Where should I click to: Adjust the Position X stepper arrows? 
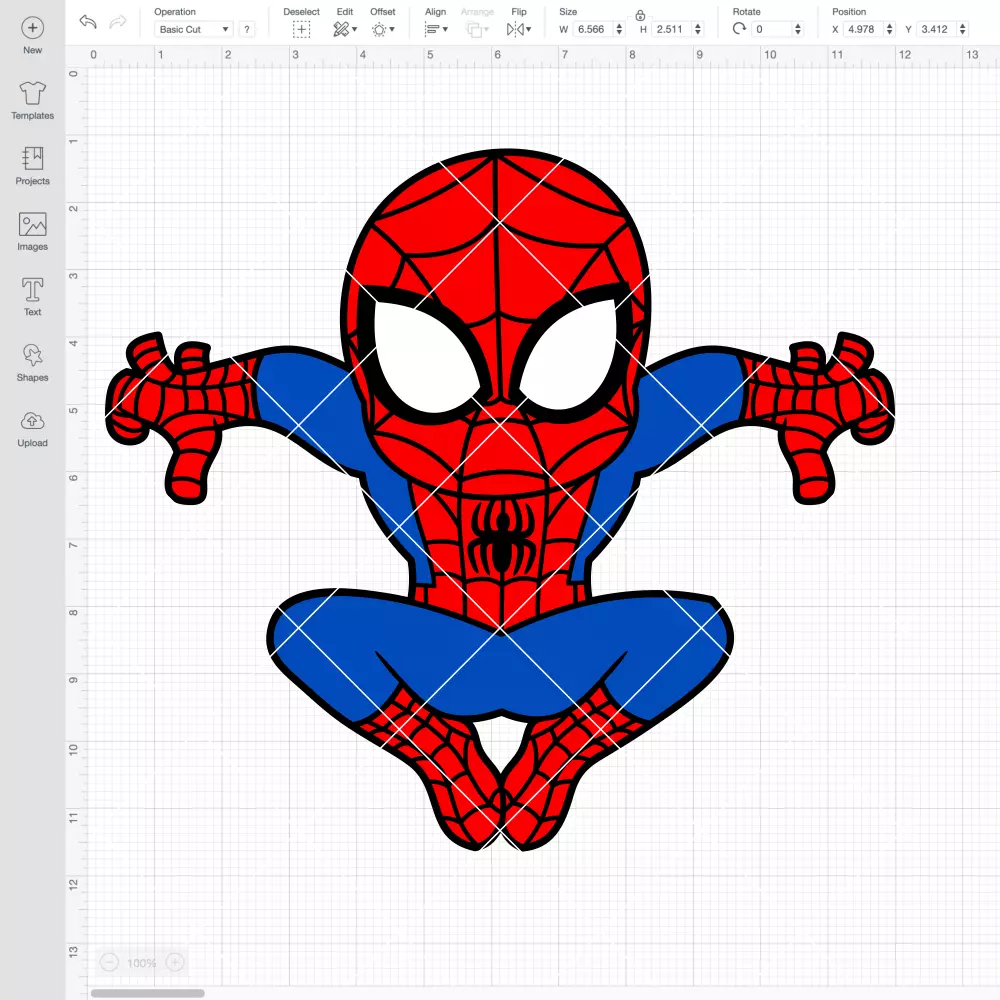(x=890, y=29)
